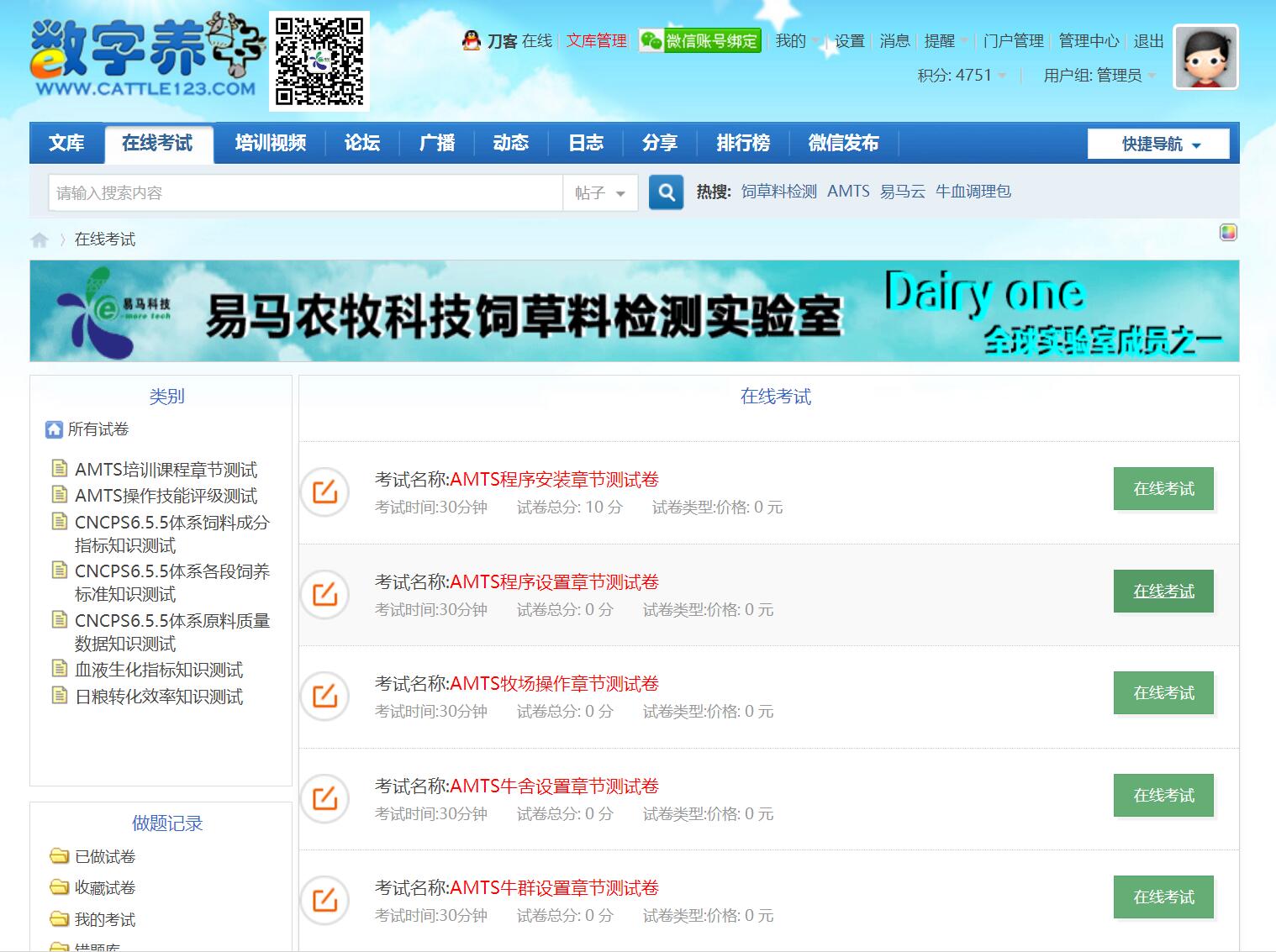Click the 易马云 hot search link
The image size is (1276, 952).
(x=903, y=192)
